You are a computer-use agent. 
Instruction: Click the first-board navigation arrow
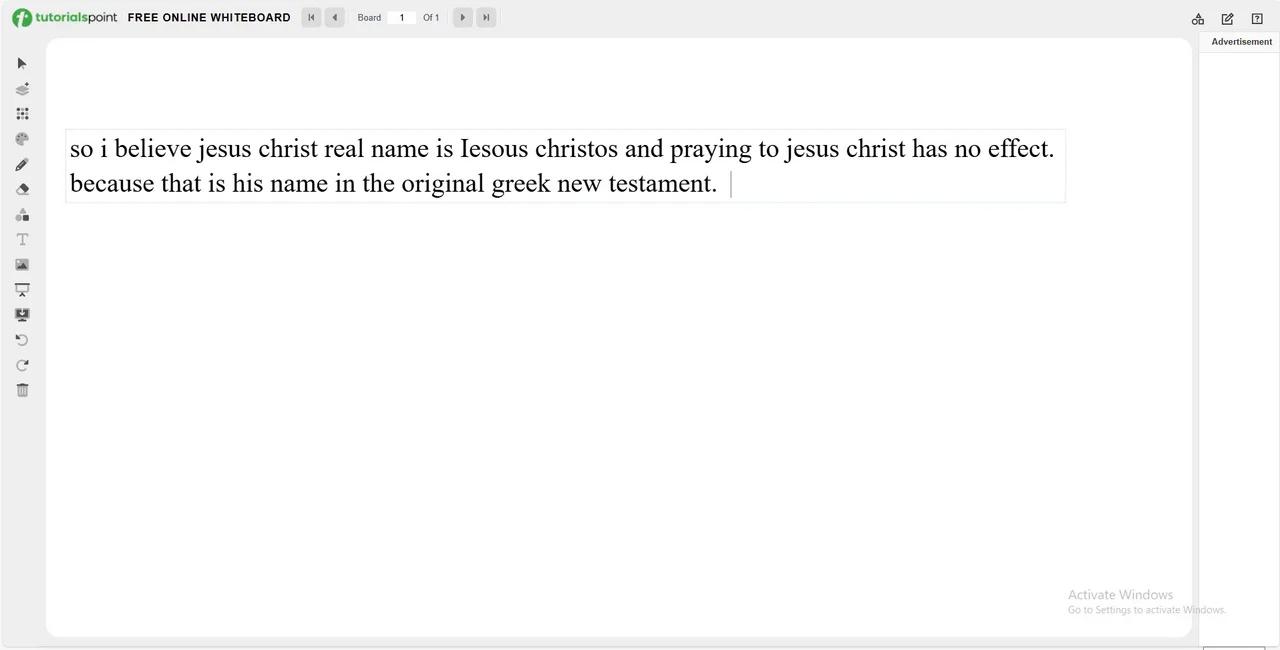click(311, 17)
